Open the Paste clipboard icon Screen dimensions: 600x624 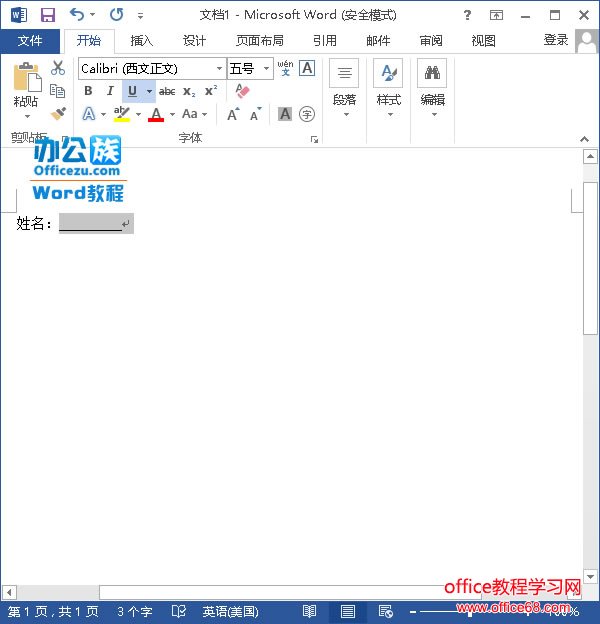[27, 77]
